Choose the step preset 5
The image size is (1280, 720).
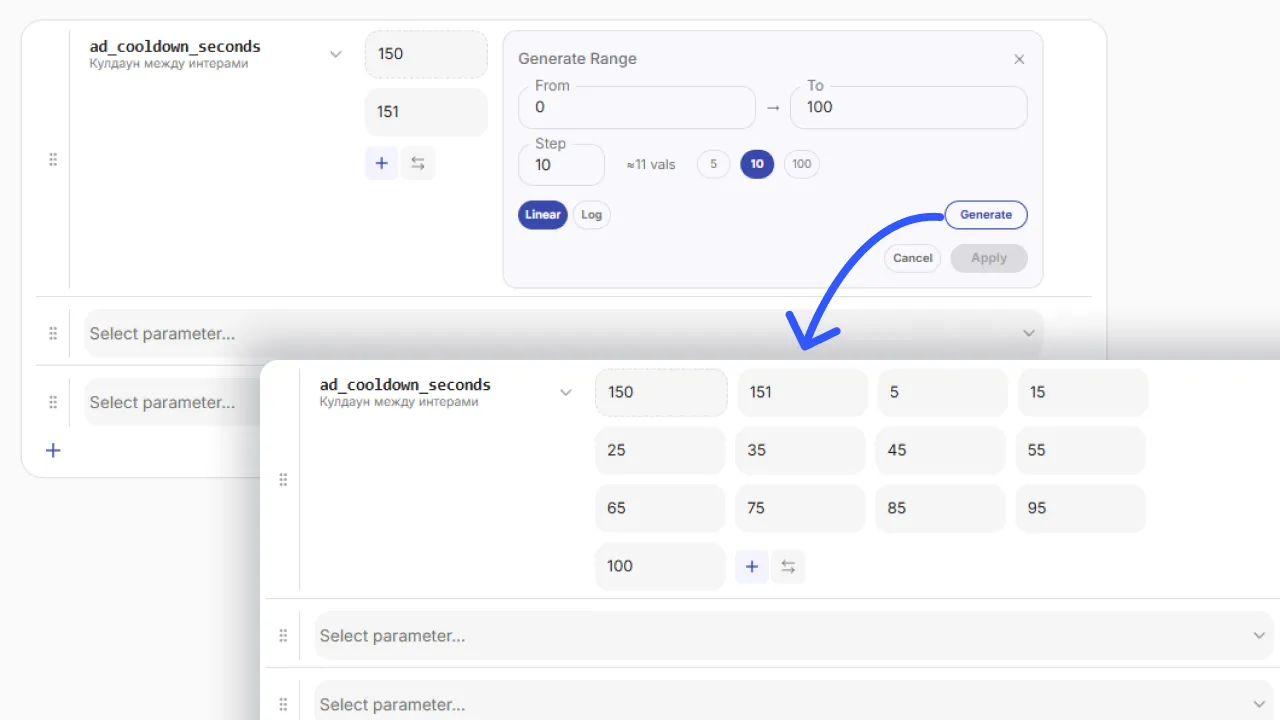713,165
